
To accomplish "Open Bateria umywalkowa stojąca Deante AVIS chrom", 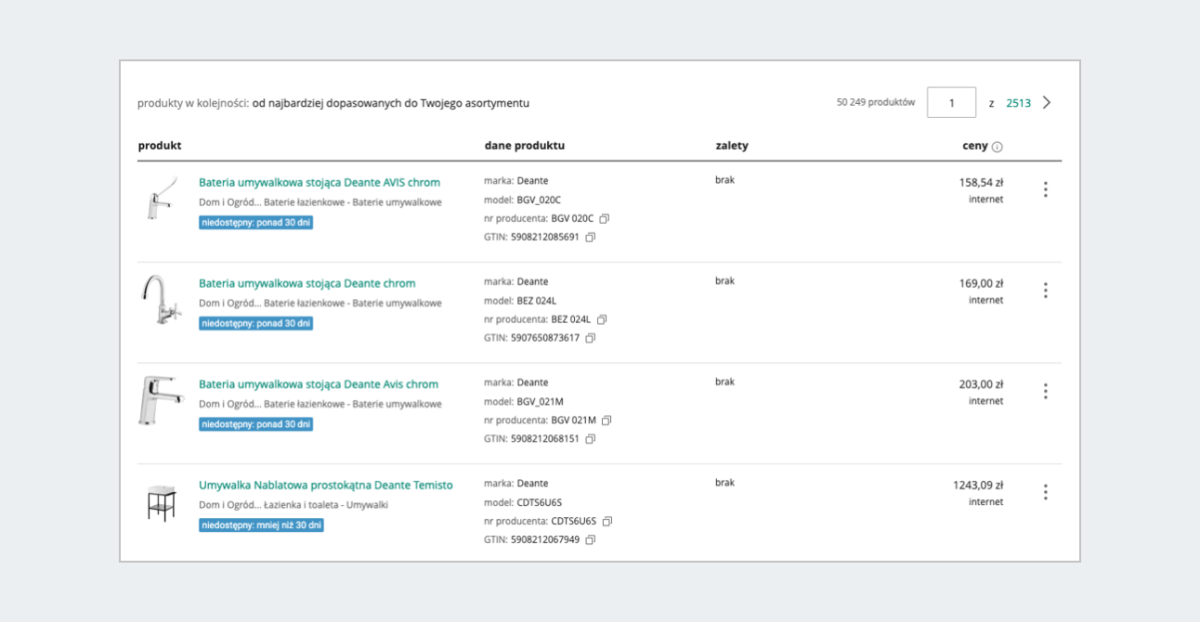I will (319, 183).
